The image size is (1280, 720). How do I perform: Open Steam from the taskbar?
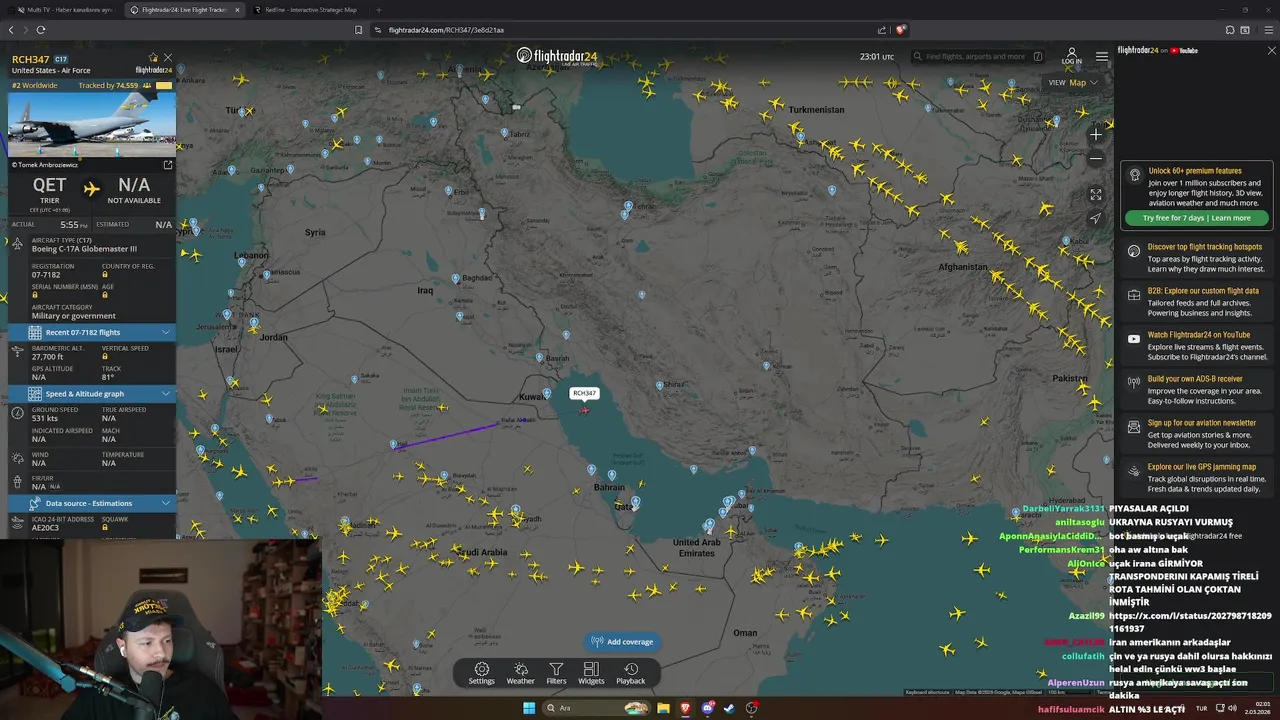729,708
